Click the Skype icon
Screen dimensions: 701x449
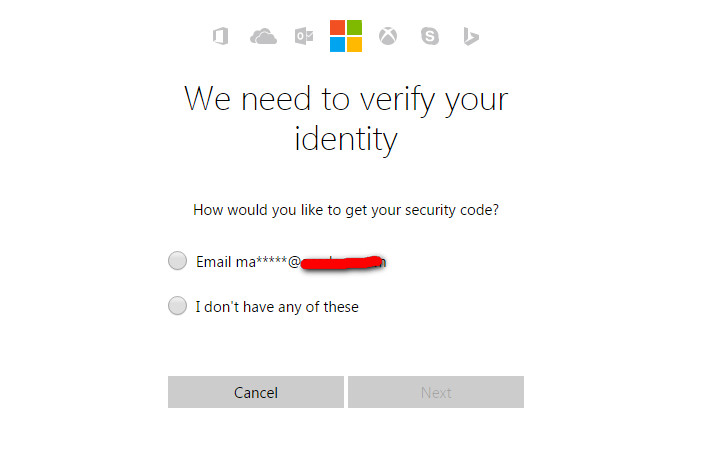430,37
